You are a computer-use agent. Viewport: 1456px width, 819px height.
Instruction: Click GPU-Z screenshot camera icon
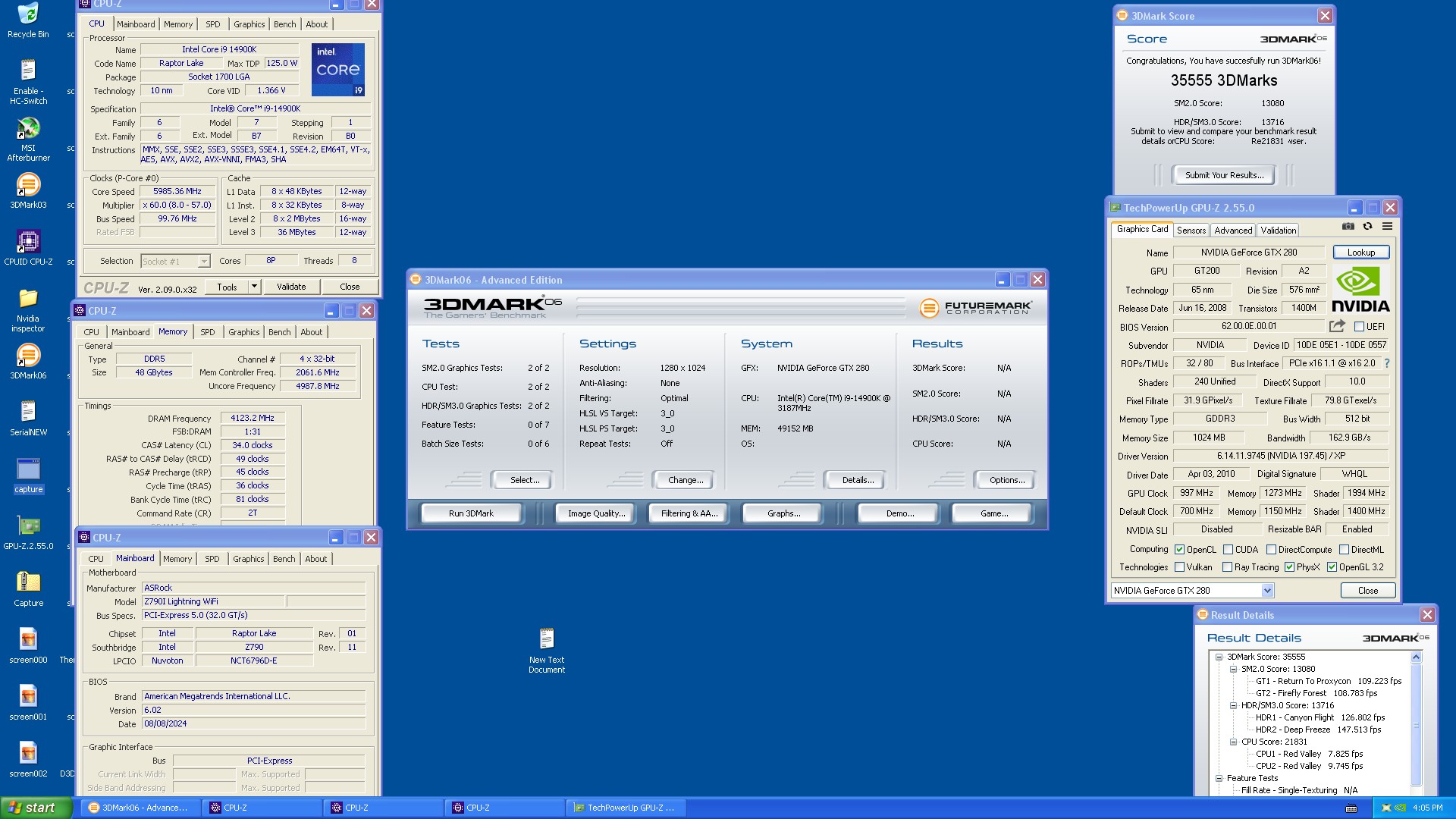pyautogui.click(x=1348, y=226)
